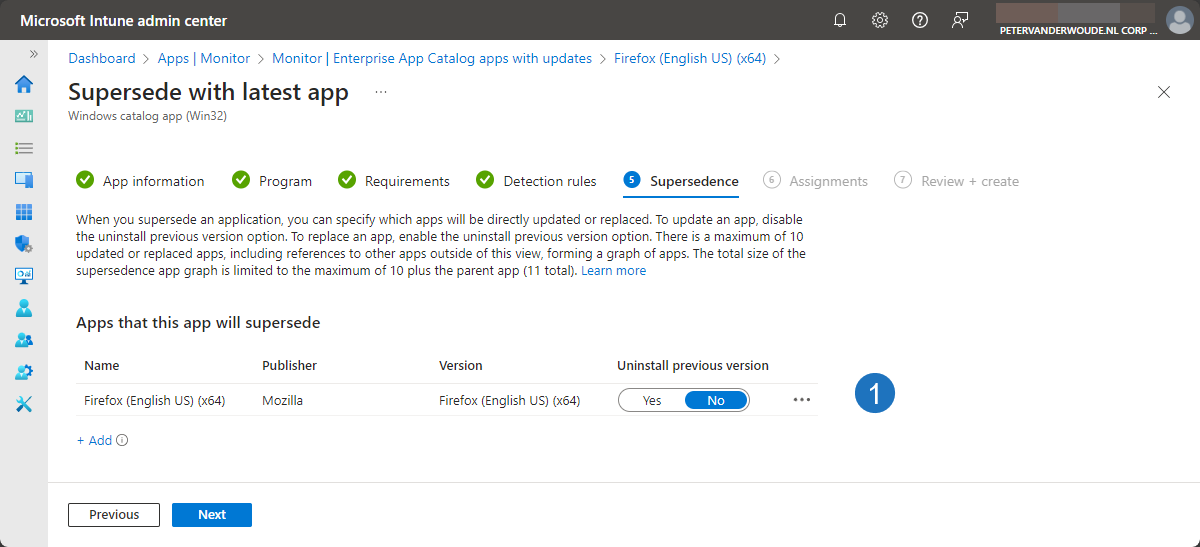Image resolution: width=1200 pixels, height=547 pixels.
Task: Expand the left navigation sidebar
Action: [33, 54]
